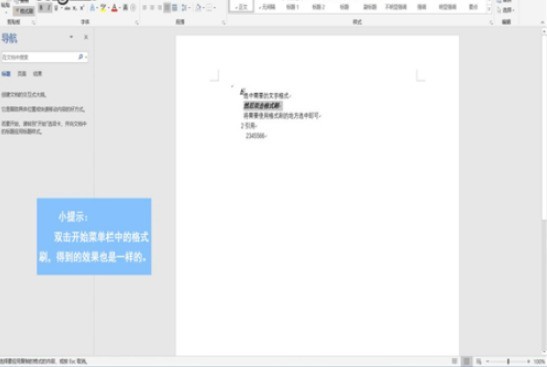Open the Navigation pane options dropdown
547x367 pixels.
coord(71,37)
